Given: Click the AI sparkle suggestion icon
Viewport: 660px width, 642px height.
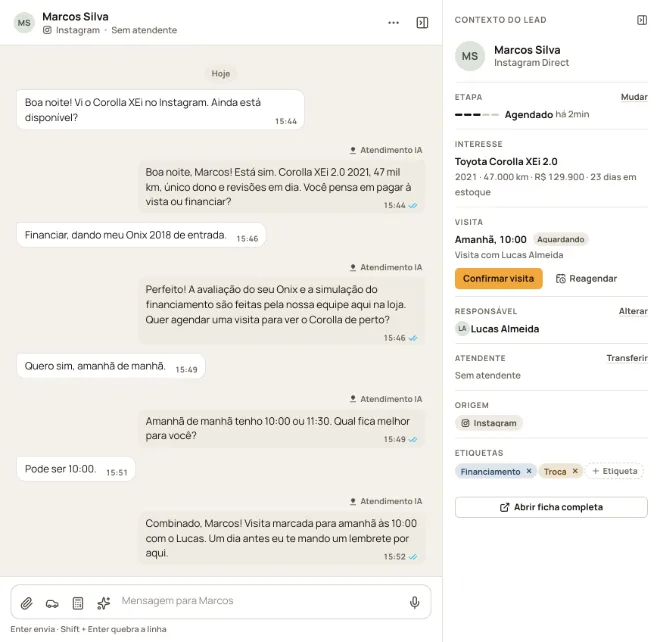Looking at the screenshot, I should click(x=104, y=603).
